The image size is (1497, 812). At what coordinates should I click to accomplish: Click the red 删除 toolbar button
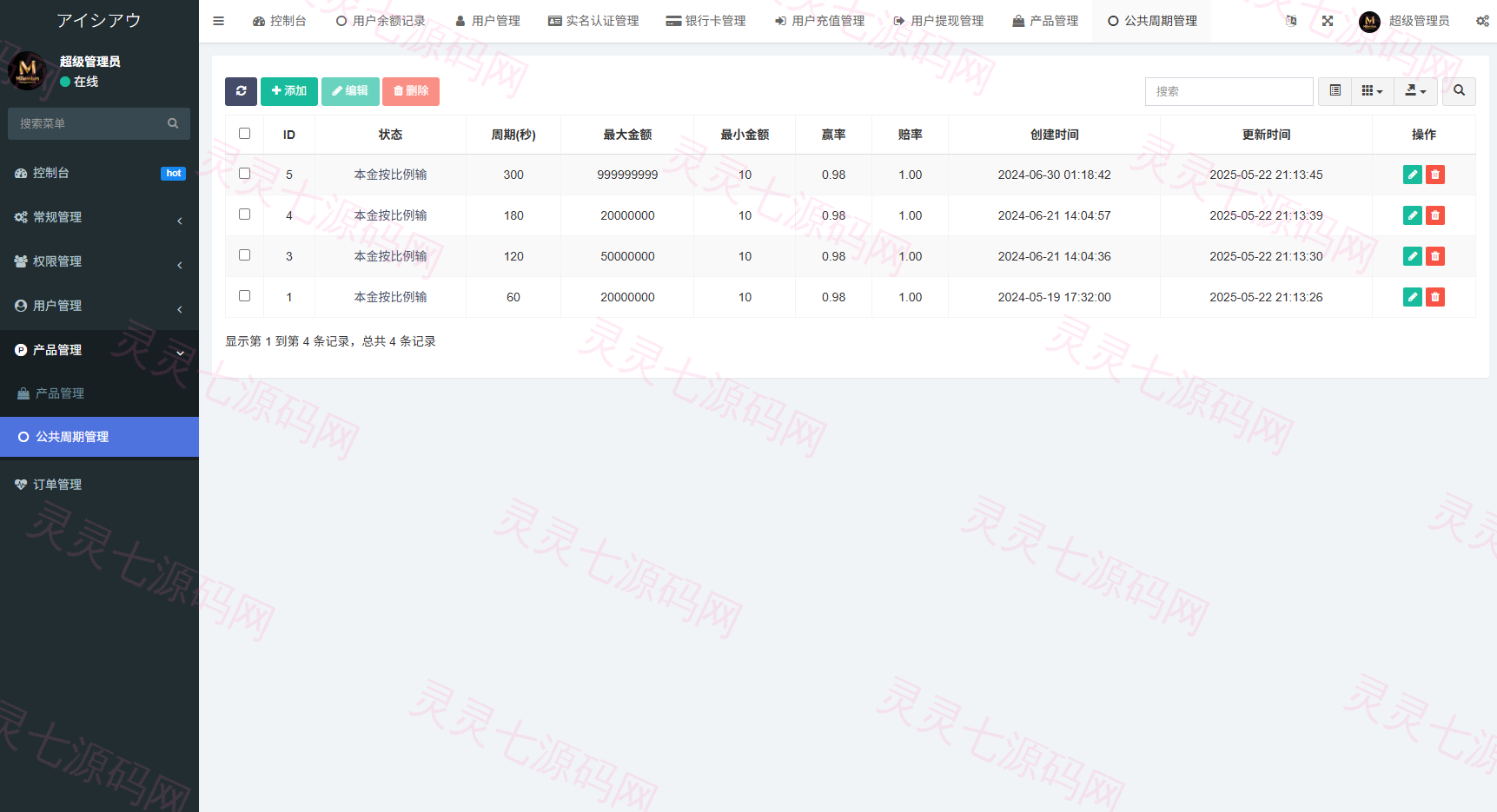411,91
